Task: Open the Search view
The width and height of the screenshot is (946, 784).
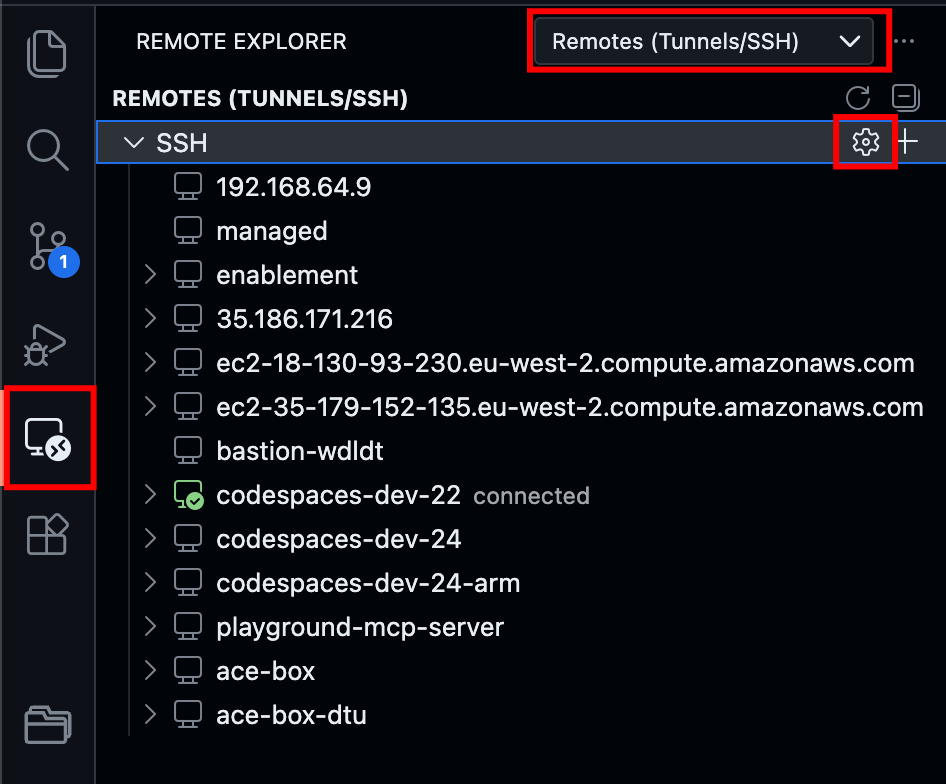Action: 49,150
